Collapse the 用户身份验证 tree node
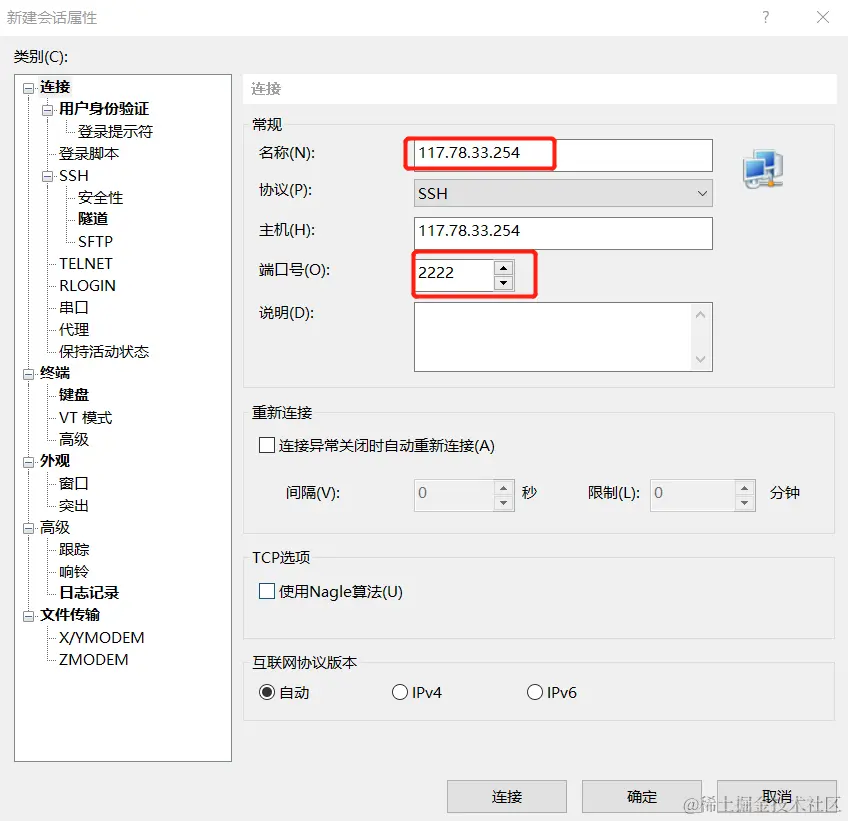Image resolution: width=848 pixels, height=821 pixels. (x=48, y=110)
